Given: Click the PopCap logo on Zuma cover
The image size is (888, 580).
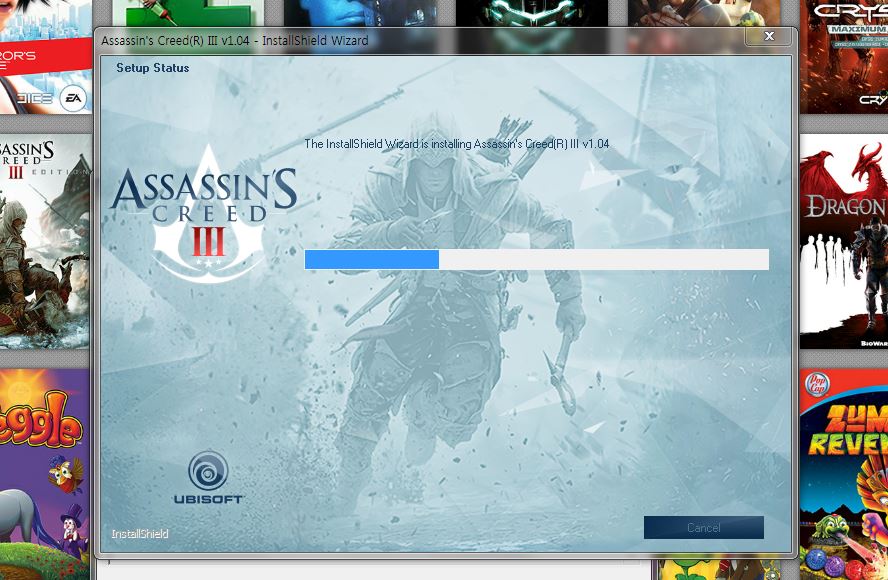Looking at the screenshot, I should point(817,385).
